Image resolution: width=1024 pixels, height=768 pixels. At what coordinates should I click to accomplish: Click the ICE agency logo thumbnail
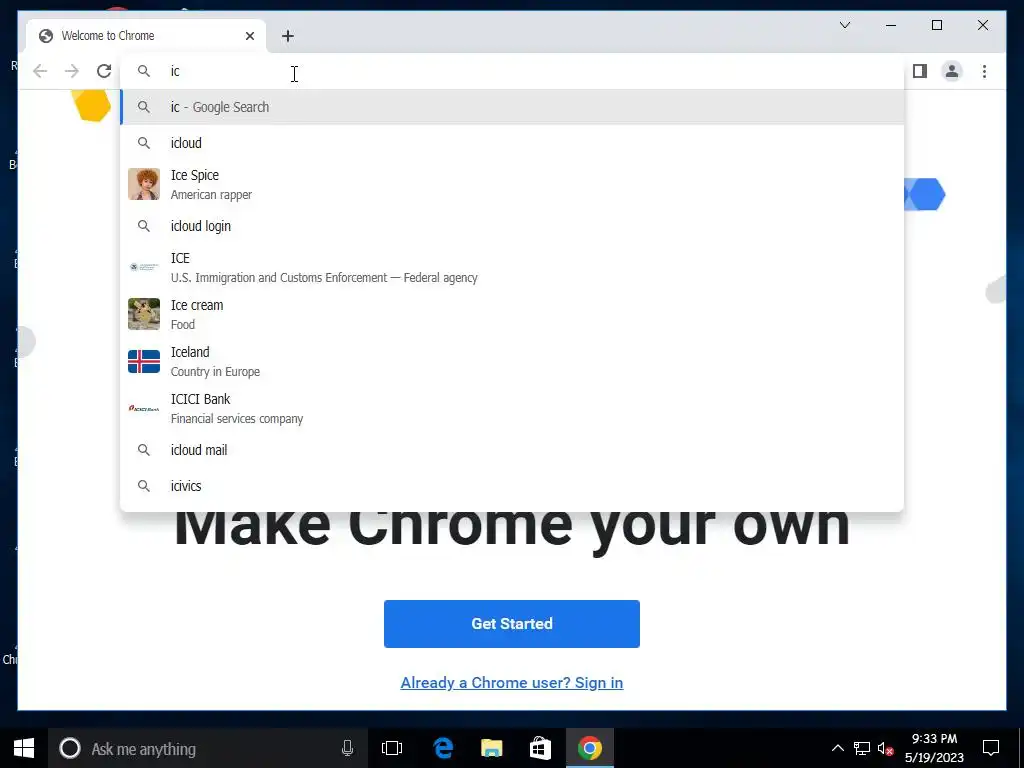click(x=144, y=267)
